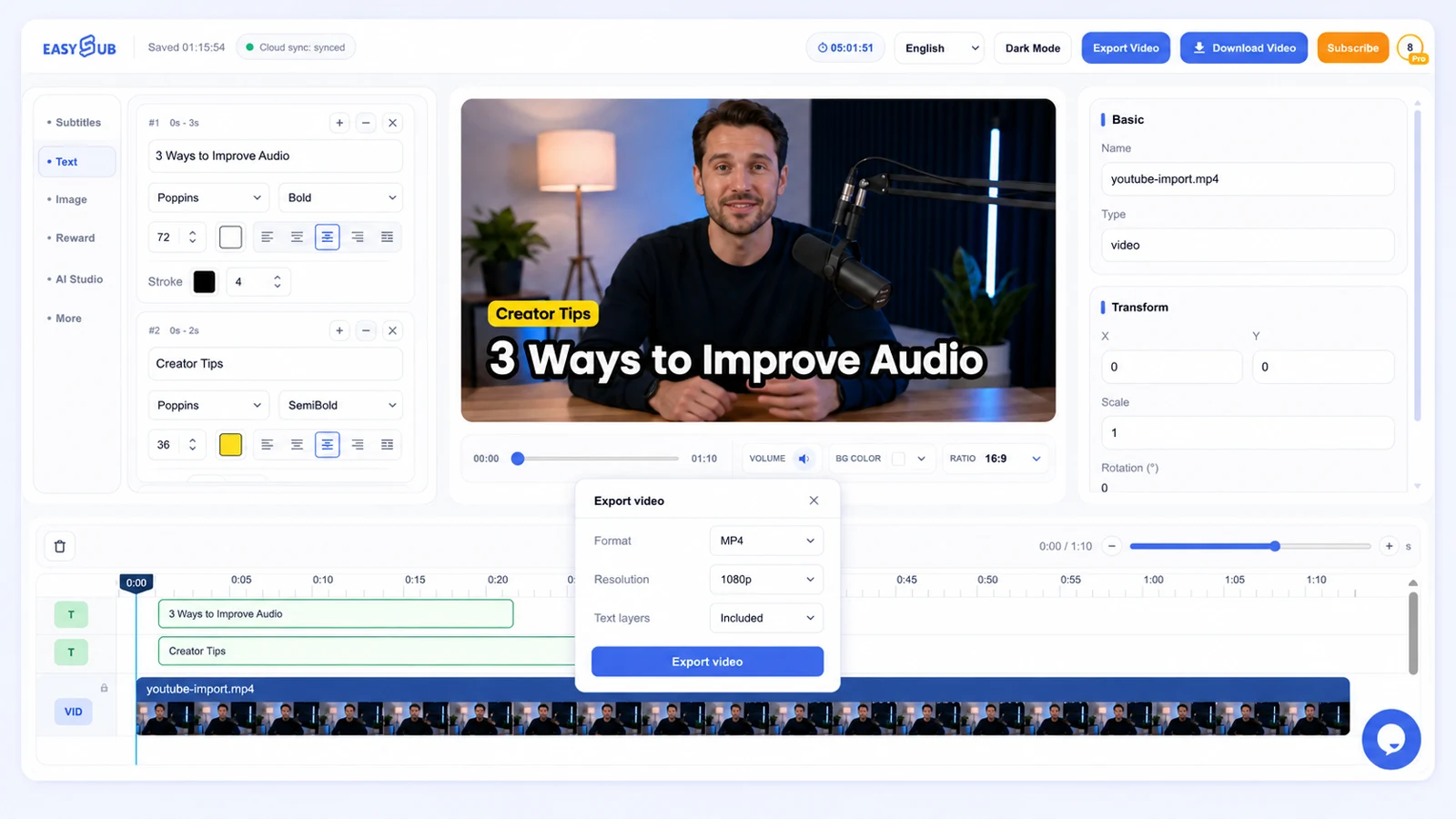Open the Reward sidebar tab
The image size is (1456, 819).
point(75,238)
